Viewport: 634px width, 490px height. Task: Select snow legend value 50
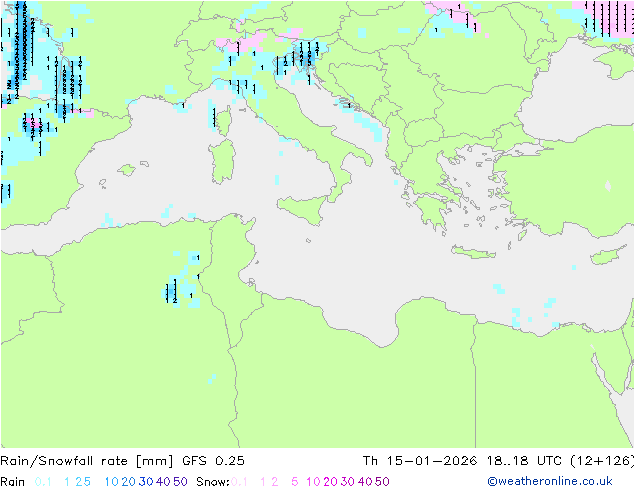[x=383, y=482]
